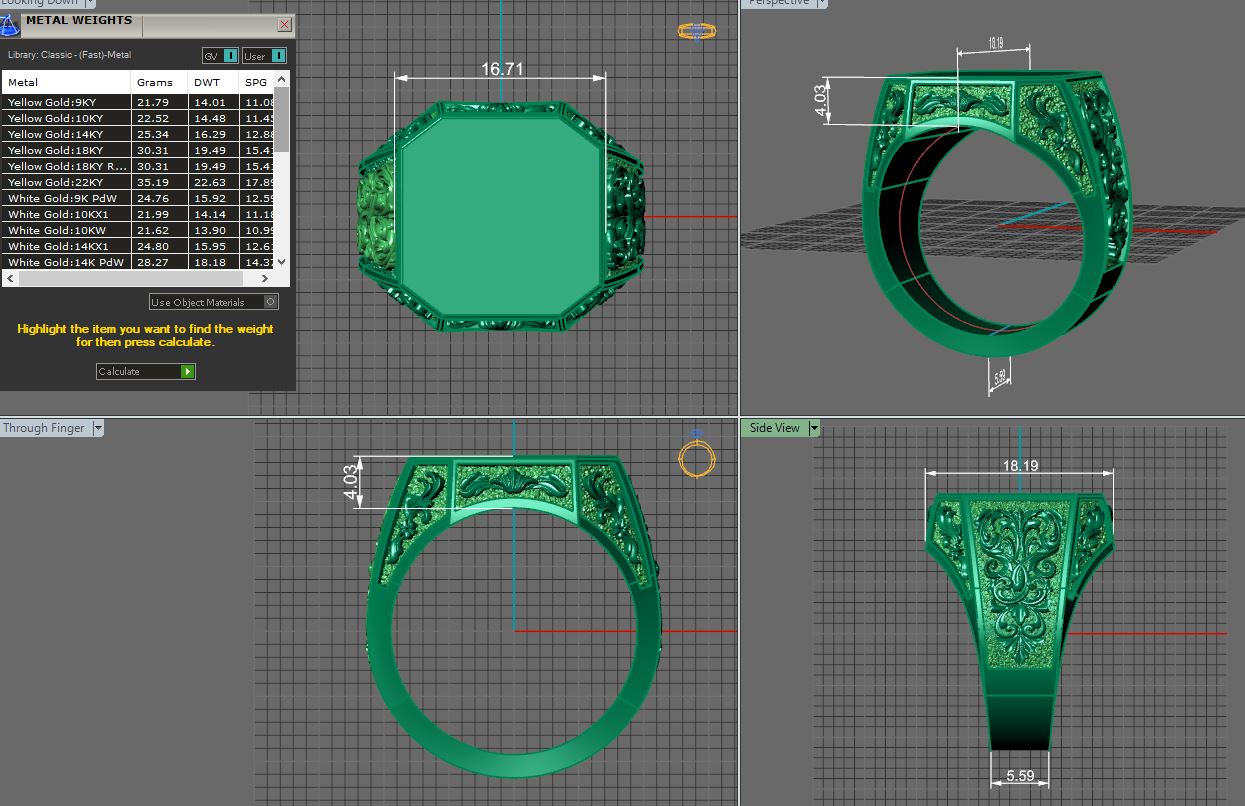Click the 25.34 grams cell
Viewport: 1245px width, 806px height.
coord(160,134)
